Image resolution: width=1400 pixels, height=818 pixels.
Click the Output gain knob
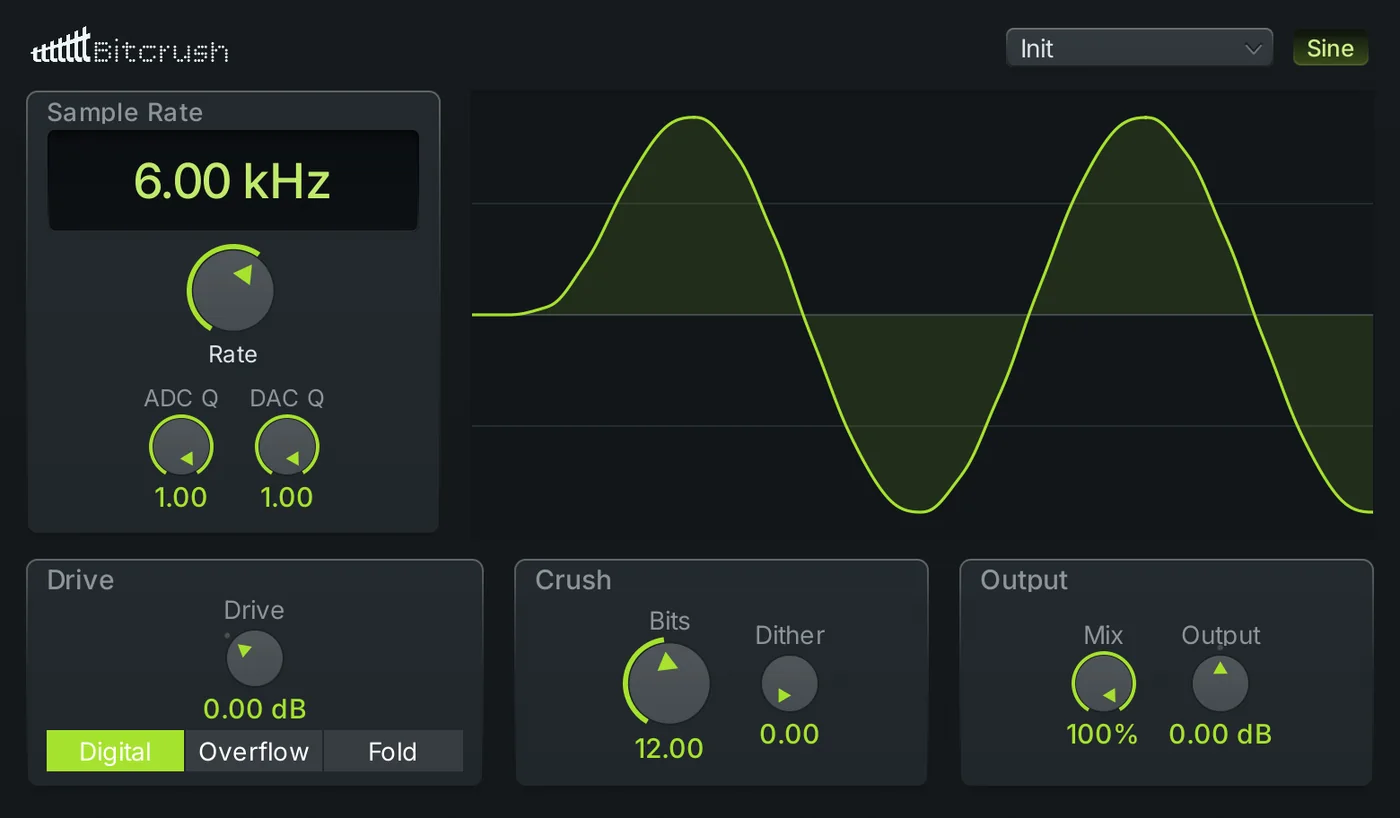(1220, 685)
